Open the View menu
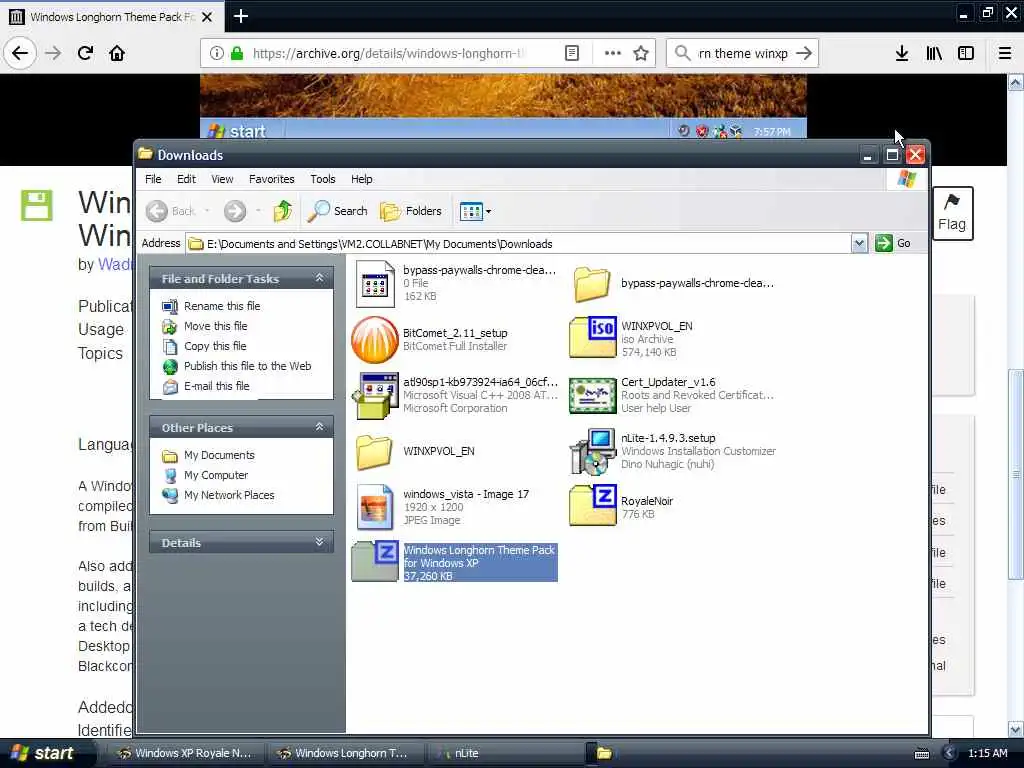 (x=222, y=179)
